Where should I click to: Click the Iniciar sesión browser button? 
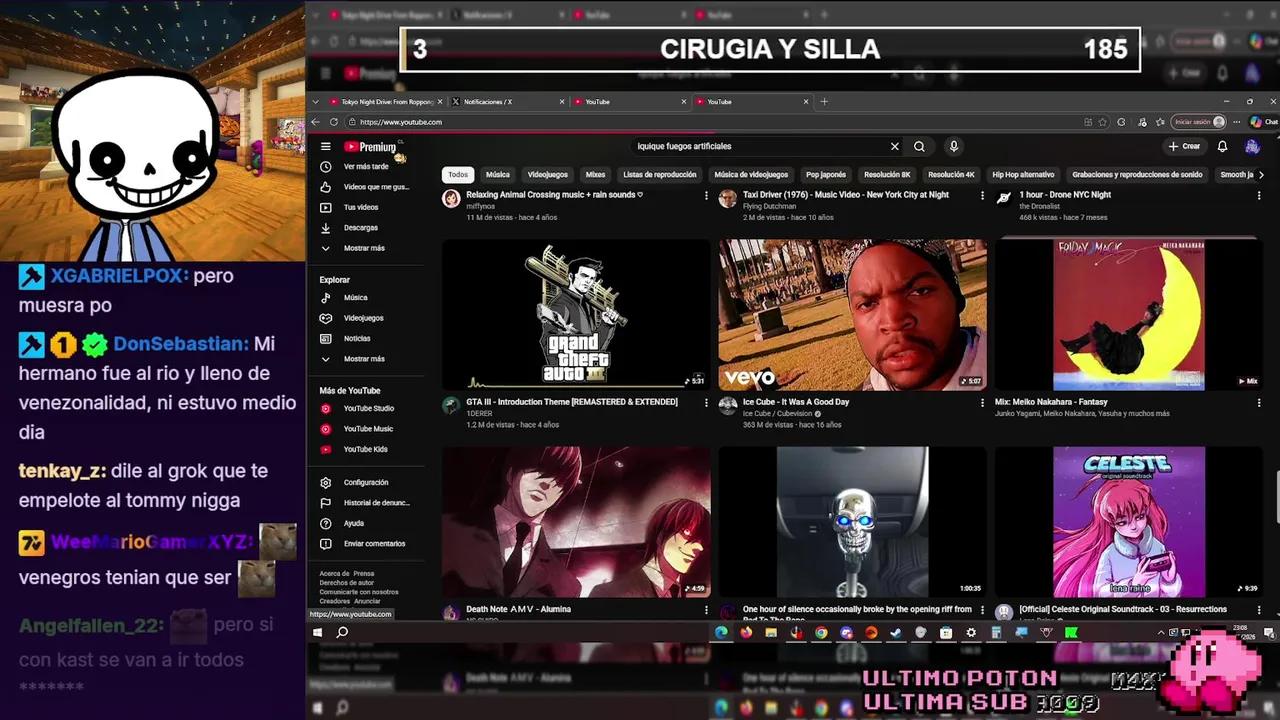[1200, 122]
